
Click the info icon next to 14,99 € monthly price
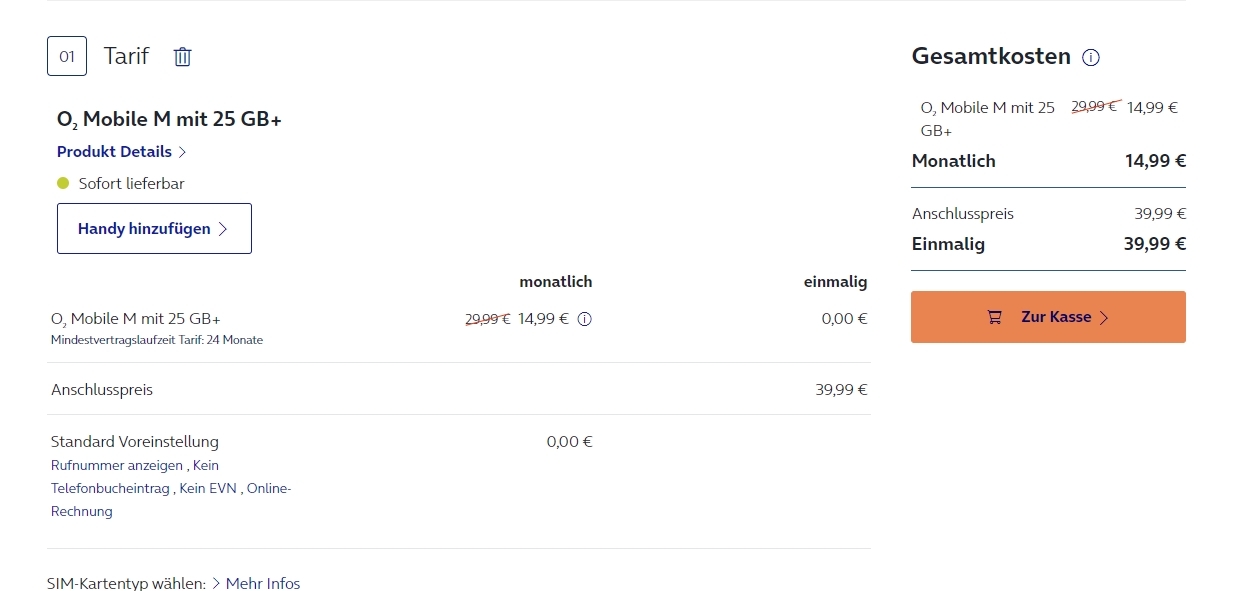[585, 320]
